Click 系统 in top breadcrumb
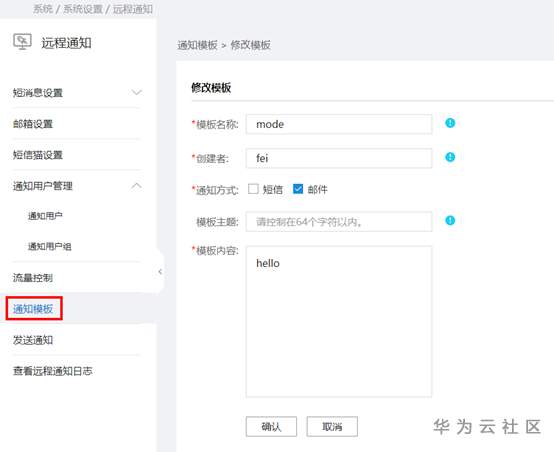 tap(43, 9)
